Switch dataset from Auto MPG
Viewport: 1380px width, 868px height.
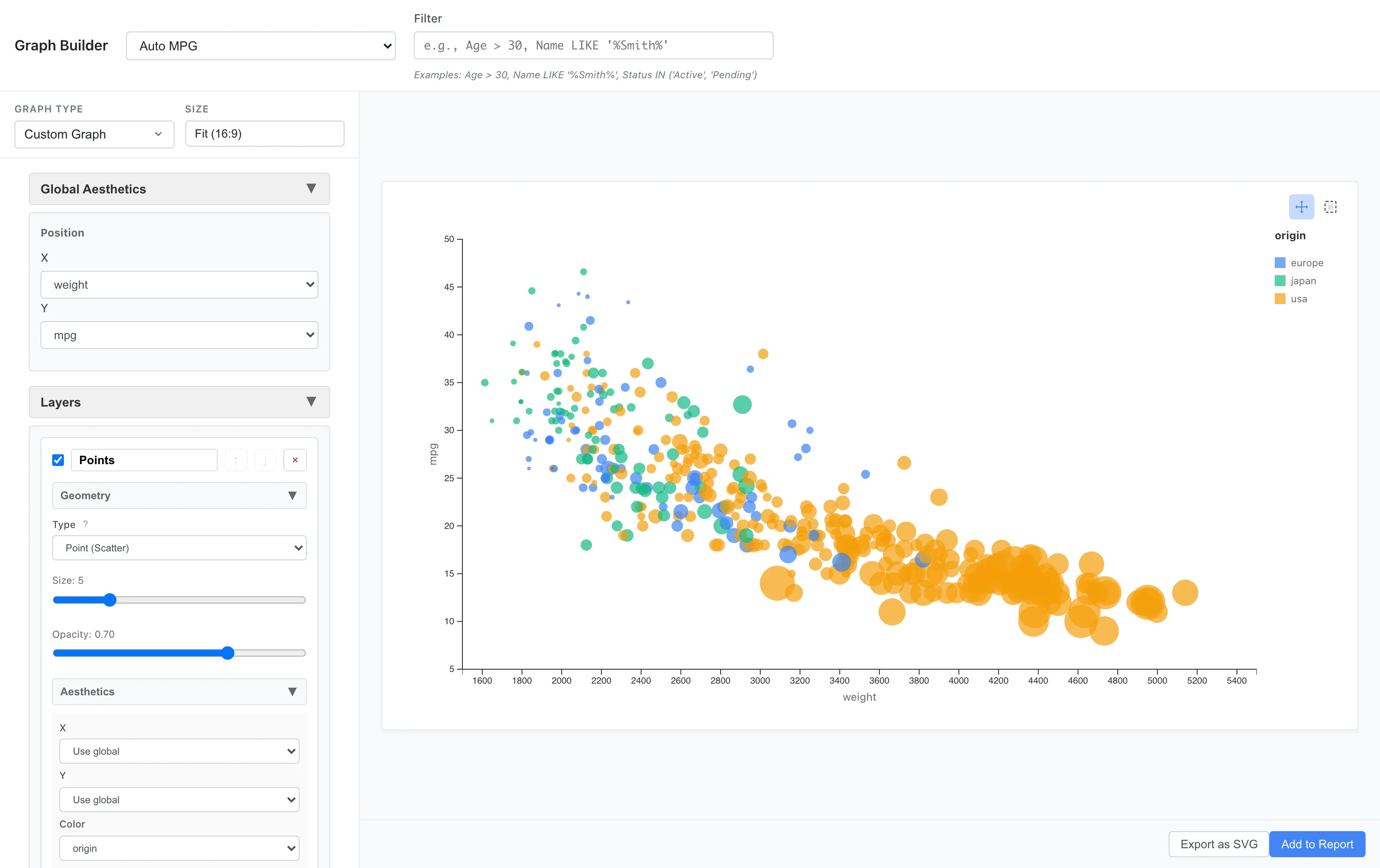tap(261, 45)
